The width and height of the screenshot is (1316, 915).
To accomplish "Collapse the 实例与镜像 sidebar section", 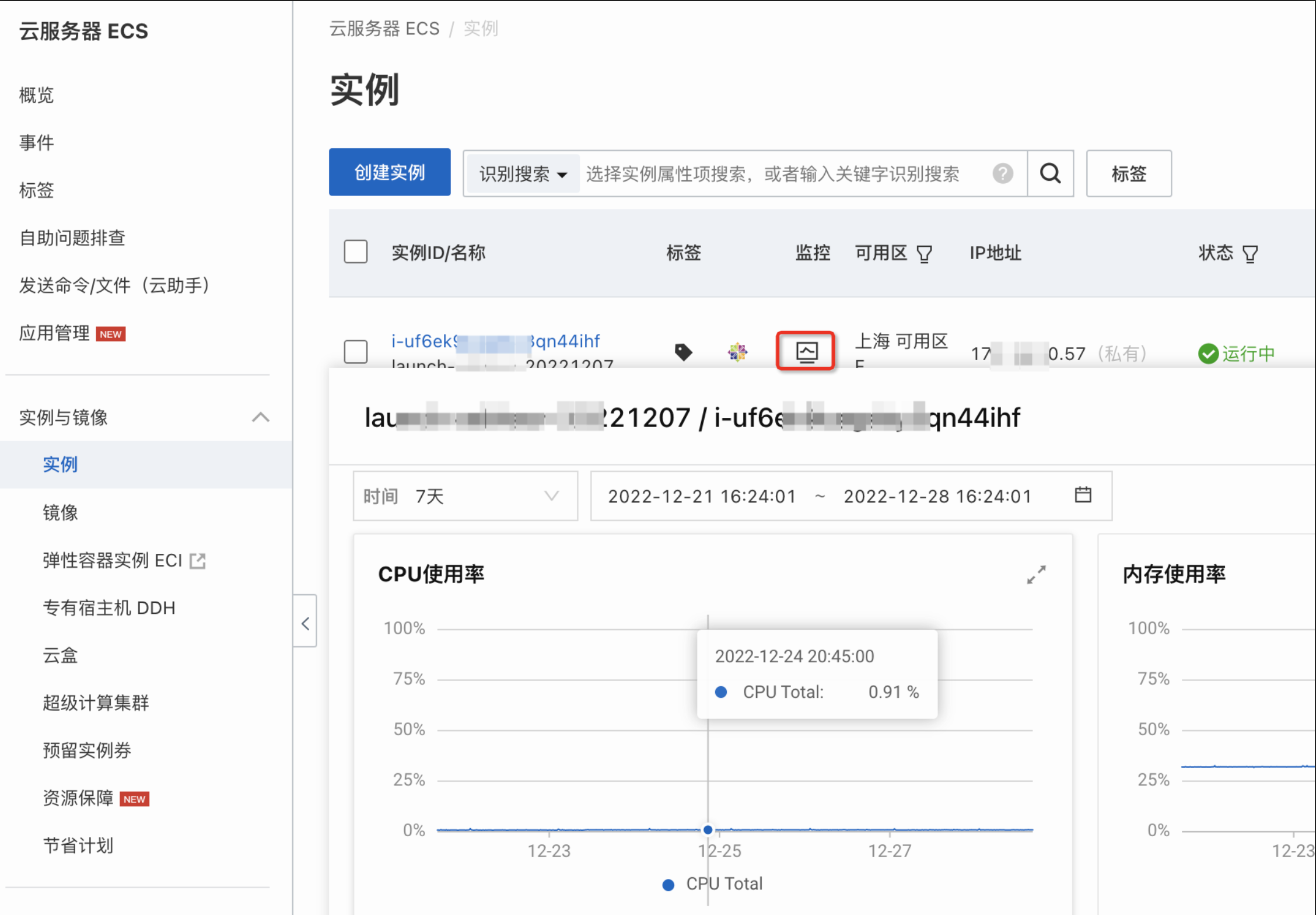I will pos(260,417).
